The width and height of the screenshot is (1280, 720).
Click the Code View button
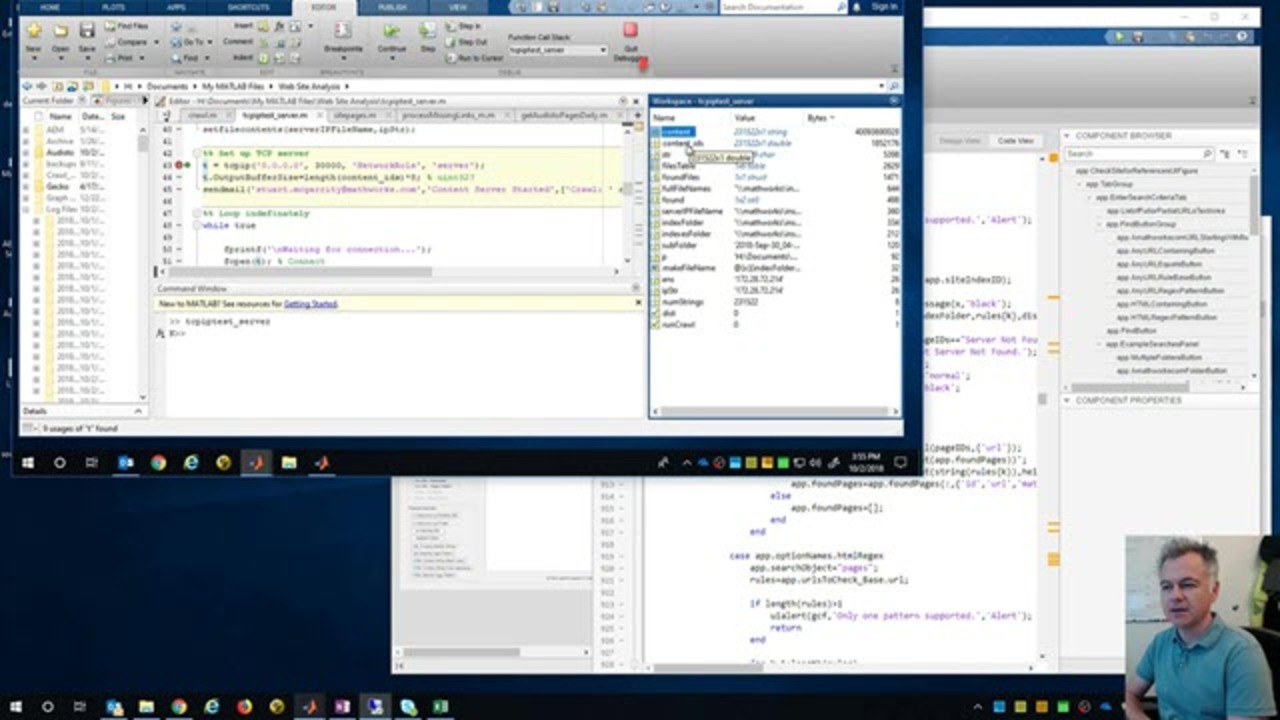1015,141
